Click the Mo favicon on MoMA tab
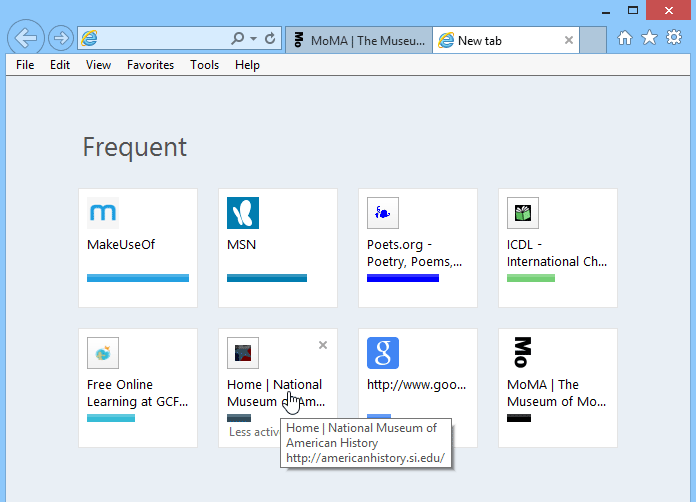 299,40
